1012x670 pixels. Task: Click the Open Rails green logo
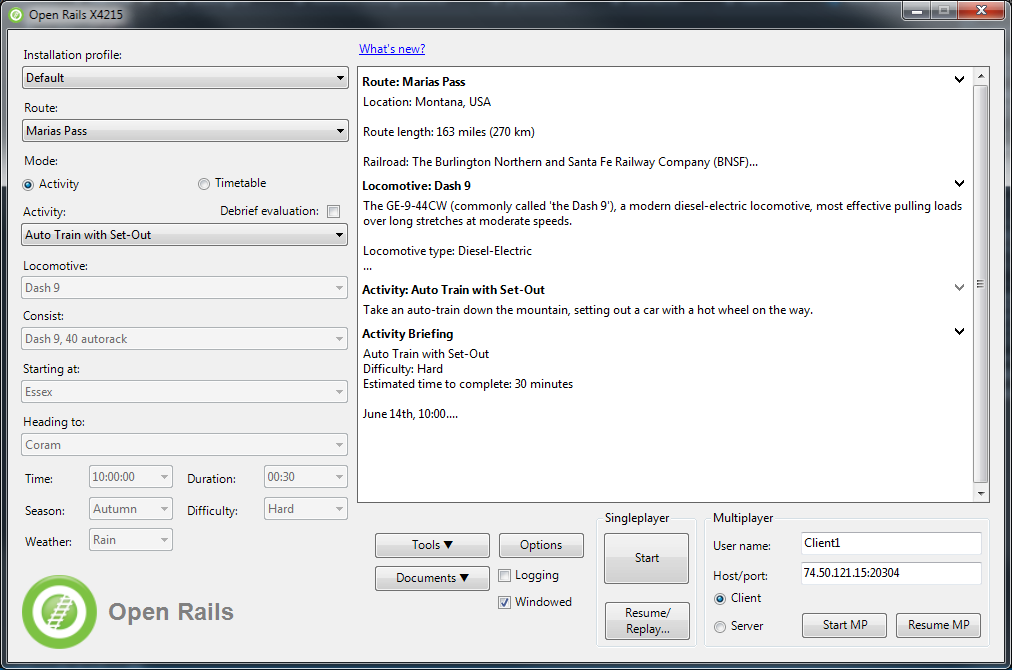(59, 612)
